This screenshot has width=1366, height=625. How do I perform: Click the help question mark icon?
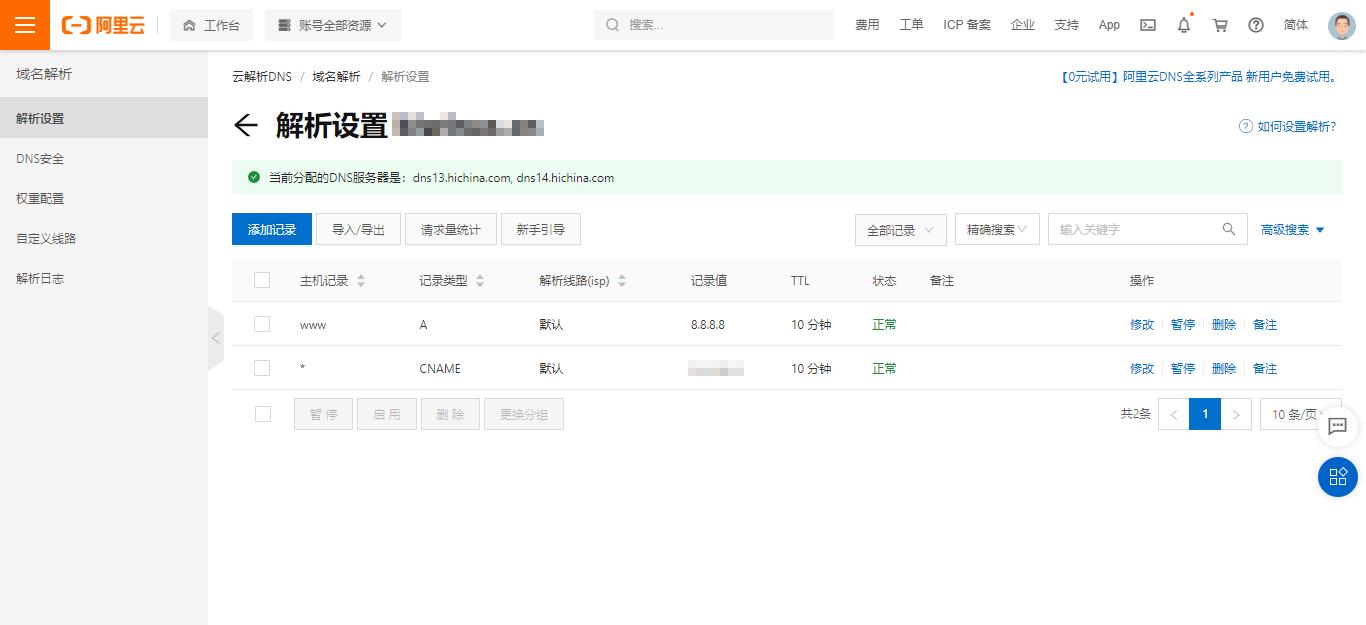click(1255, 24)
